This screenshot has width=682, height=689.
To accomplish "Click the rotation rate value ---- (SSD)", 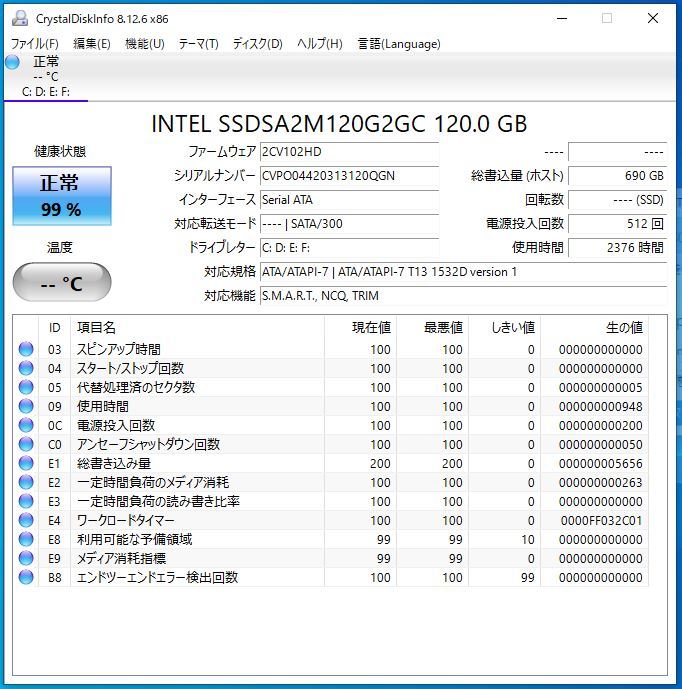I will pos(618,200).
